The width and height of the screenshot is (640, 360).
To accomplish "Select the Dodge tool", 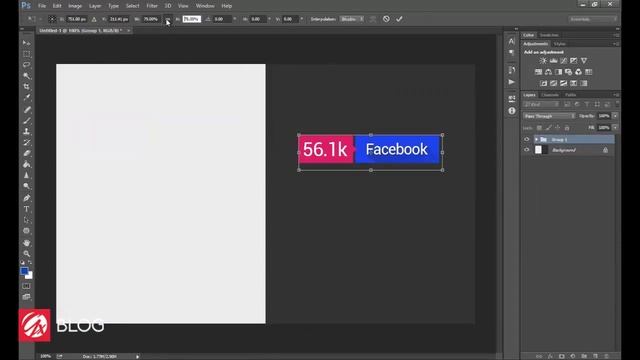I will click(27, 186).
